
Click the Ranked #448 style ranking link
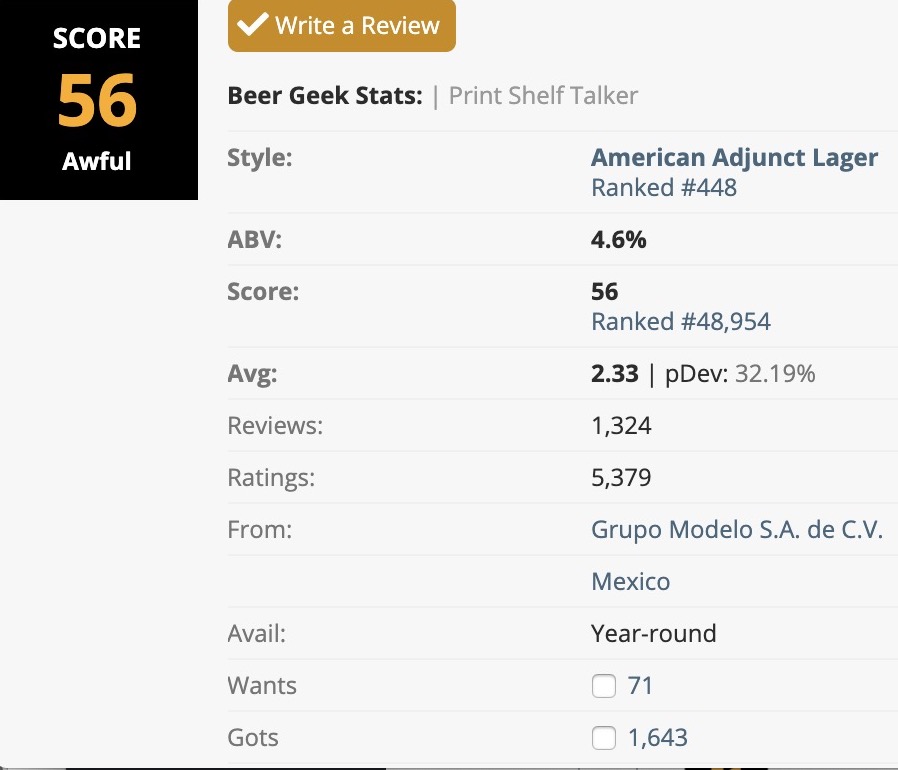click(x=664, y=187)
